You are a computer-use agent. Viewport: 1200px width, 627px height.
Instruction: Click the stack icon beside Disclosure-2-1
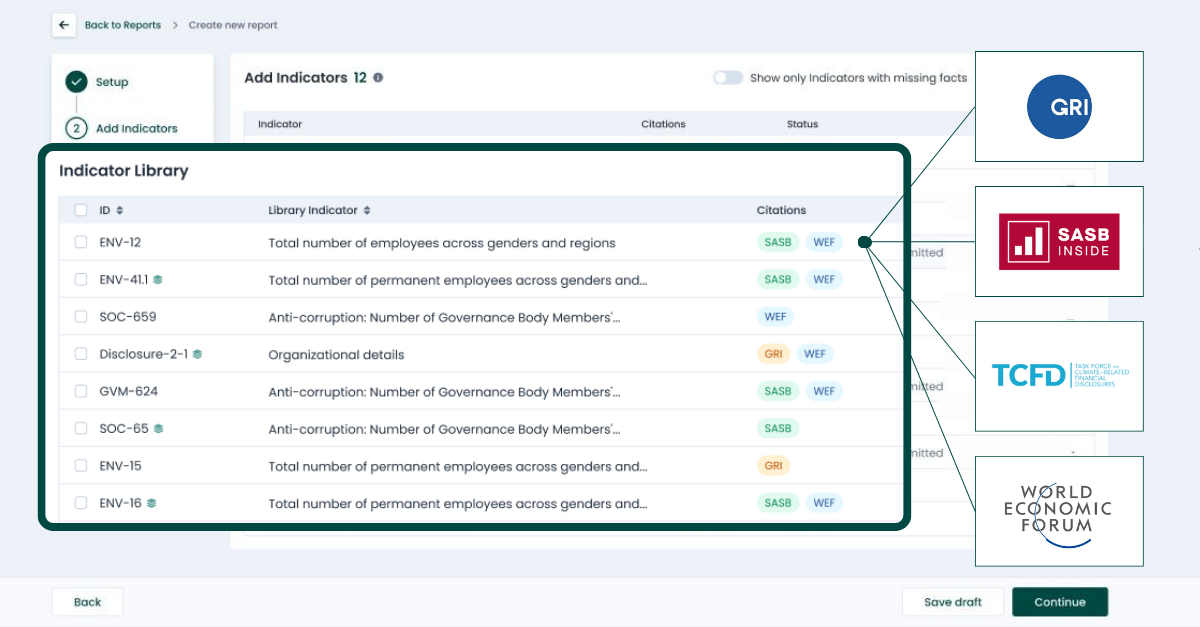[x=197, y=354]
